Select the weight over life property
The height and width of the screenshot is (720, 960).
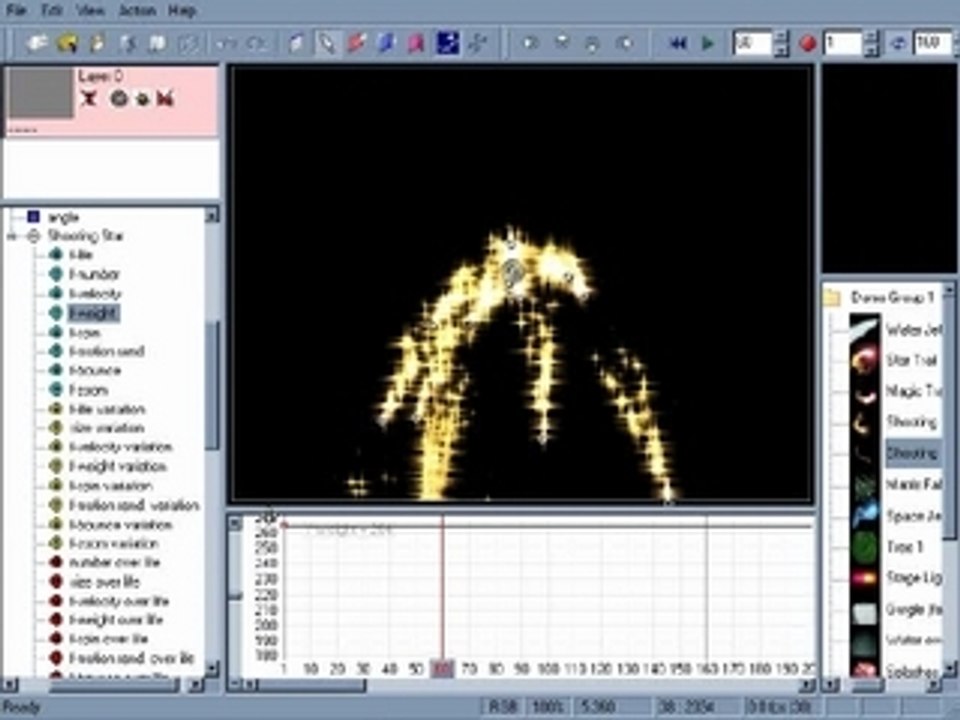[116, 620]
